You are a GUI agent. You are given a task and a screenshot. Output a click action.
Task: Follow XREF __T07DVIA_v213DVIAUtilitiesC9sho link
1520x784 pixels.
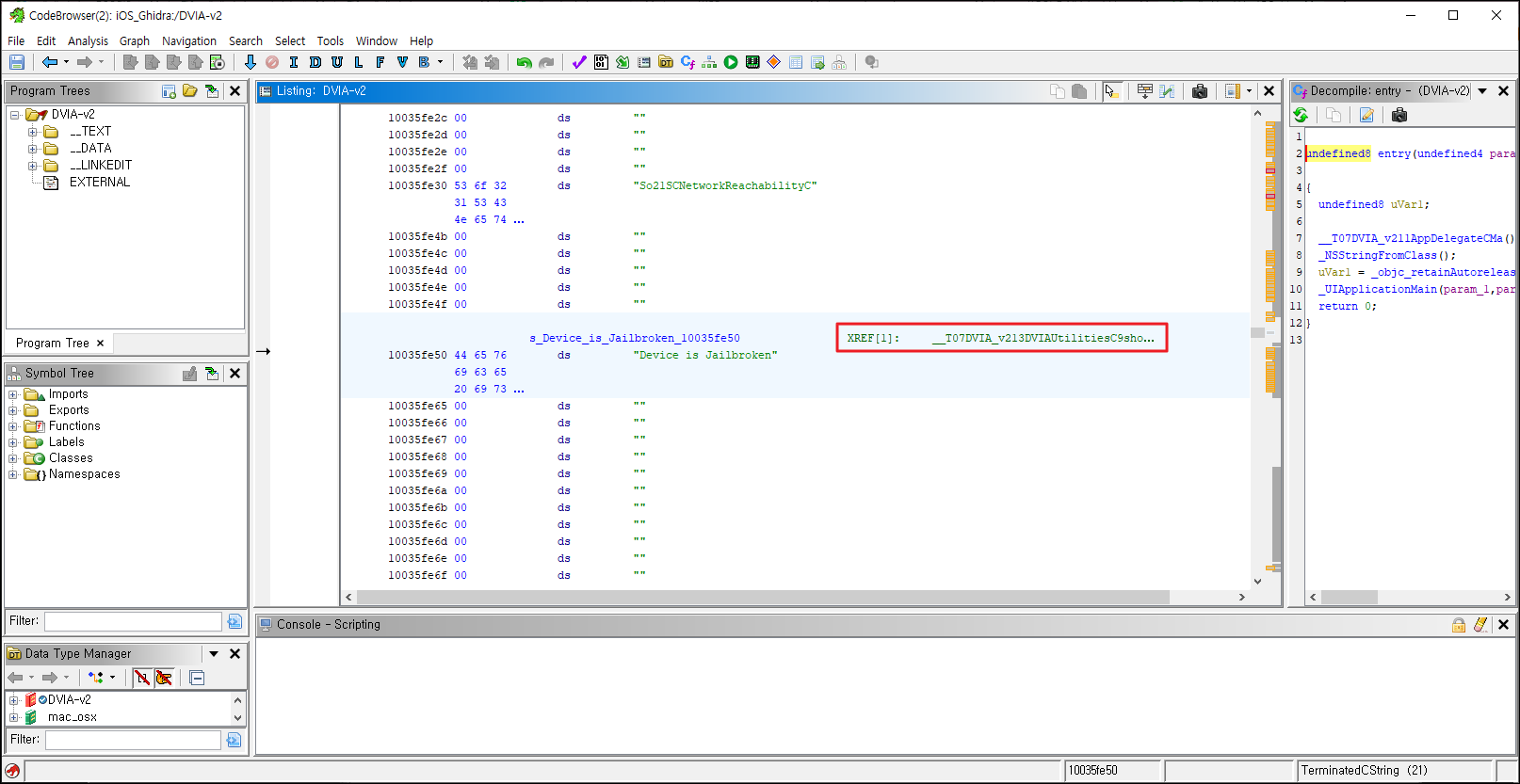tap(1043, 338)
